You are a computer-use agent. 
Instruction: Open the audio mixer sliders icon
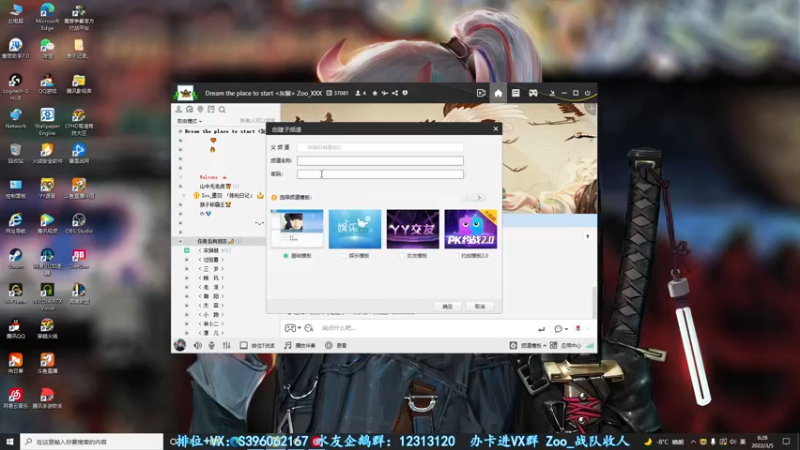227,345
